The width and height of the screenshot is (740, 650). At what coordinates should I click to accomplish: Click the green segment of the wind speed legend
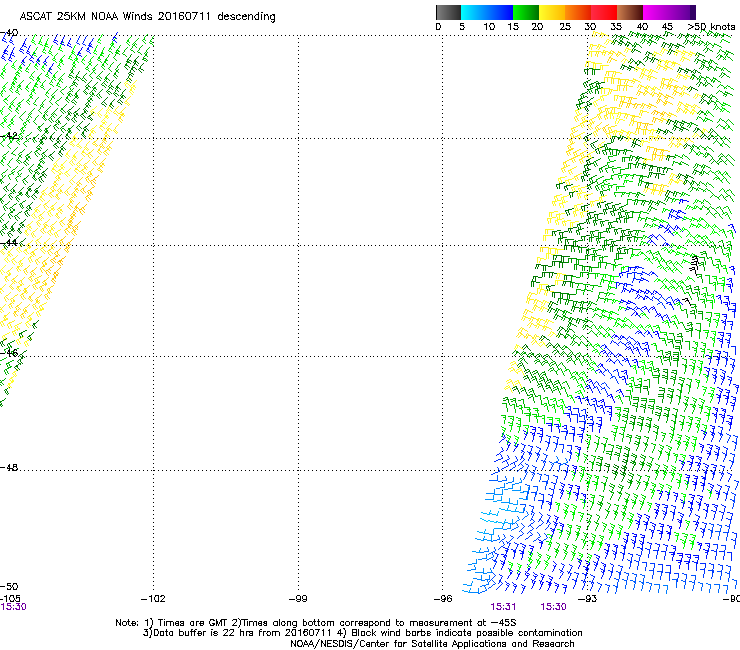(526, 12)
